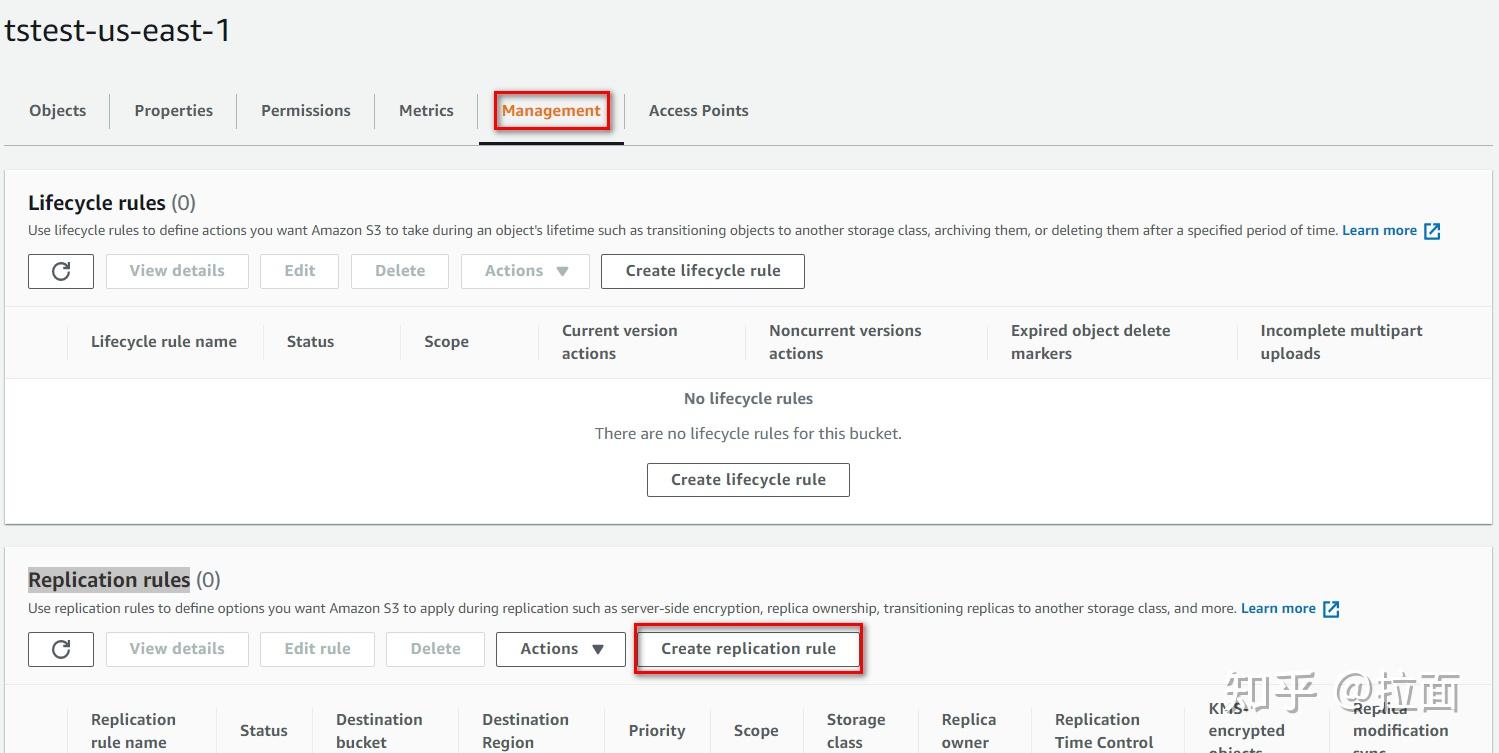1499x753 pixels.
Task: Click View details in the Lifecycle rules toolbar
Action: coord(177,270)
